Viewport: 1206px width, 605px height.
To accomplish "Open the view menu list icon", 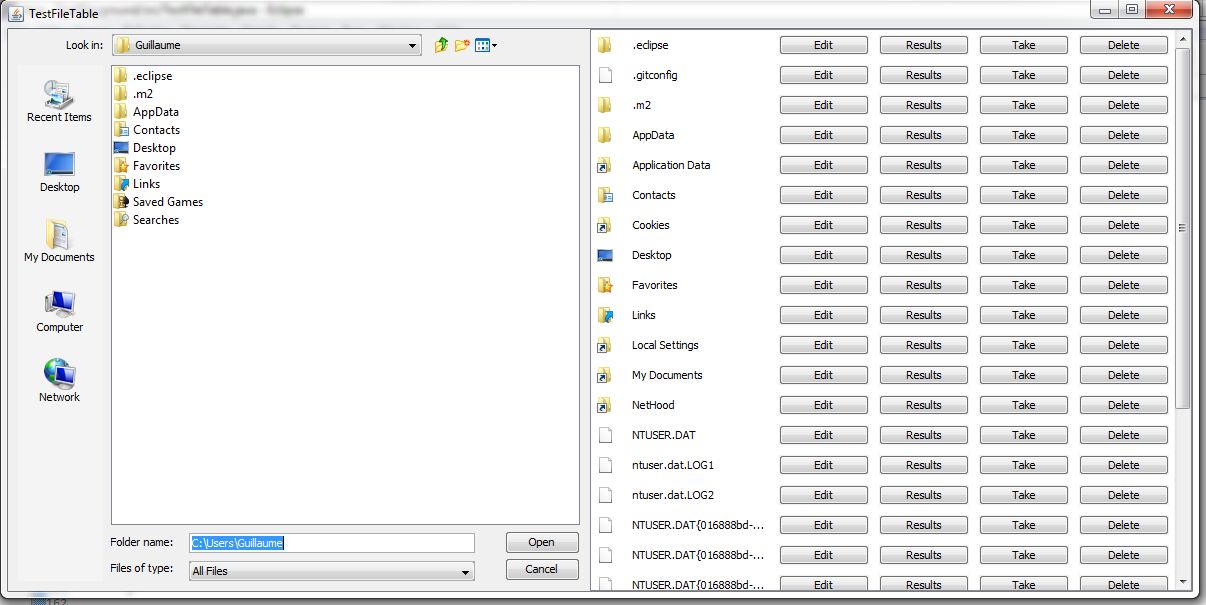I will click(x=486, y=45).
